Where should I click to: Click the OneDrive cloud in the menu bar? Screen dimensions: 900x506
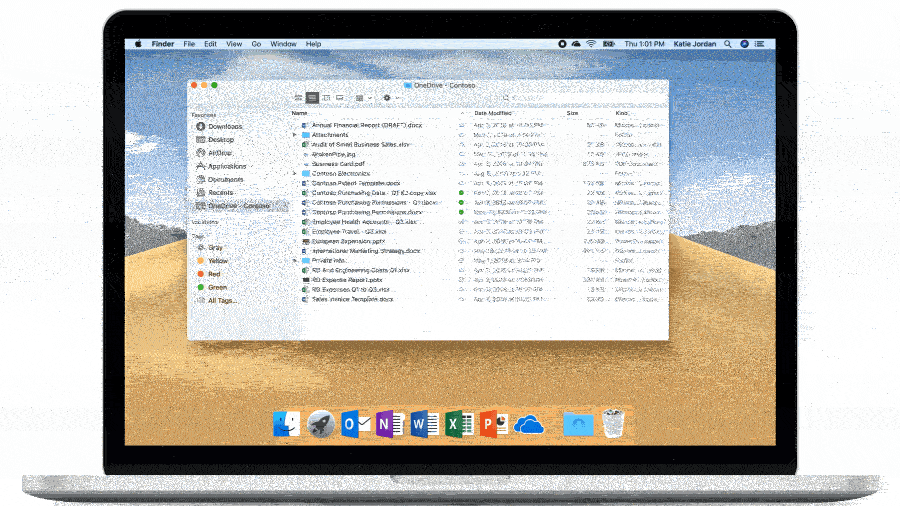pos(576,44)
